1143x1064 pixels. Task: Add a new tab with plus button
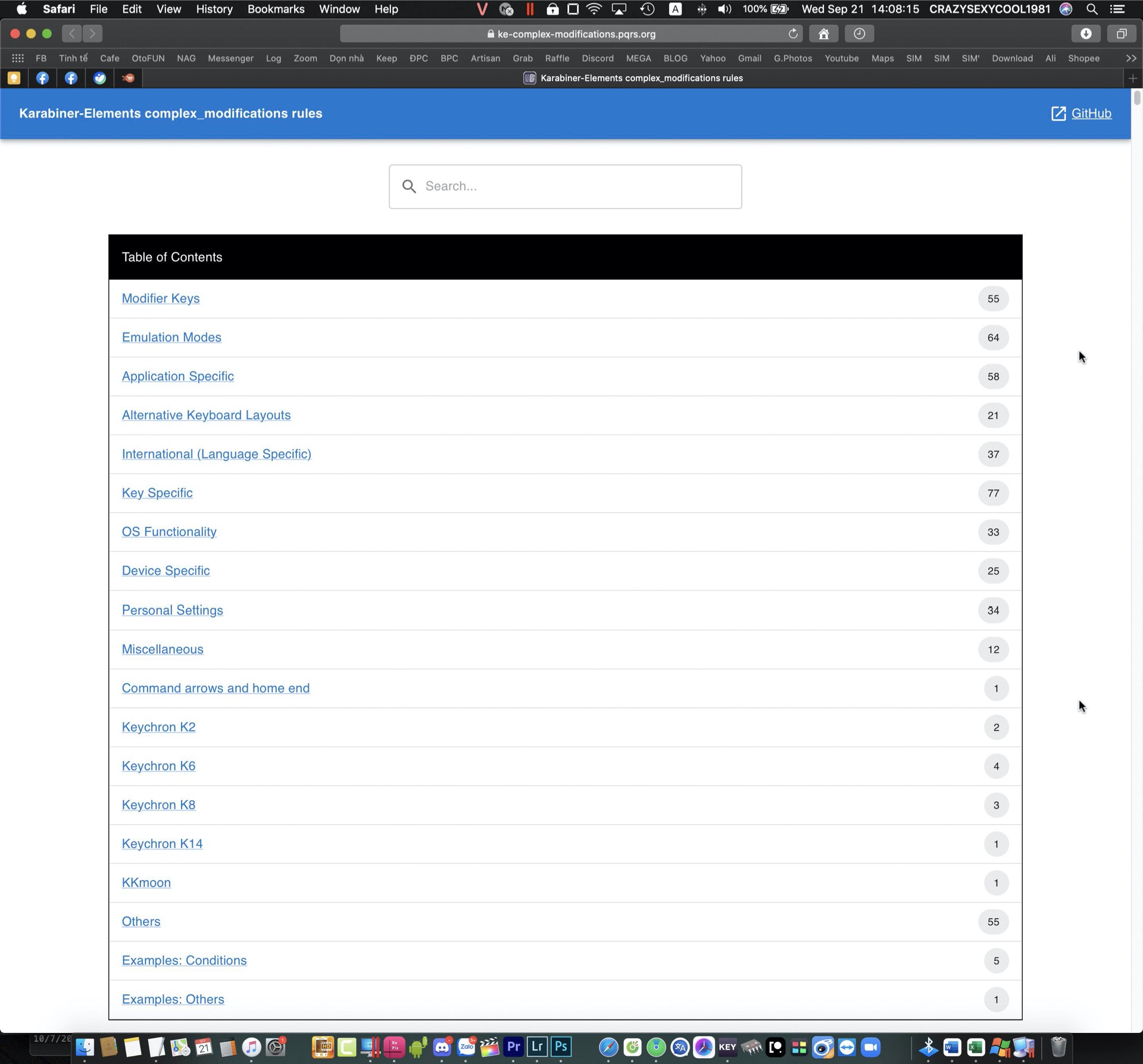[1132, 78]
